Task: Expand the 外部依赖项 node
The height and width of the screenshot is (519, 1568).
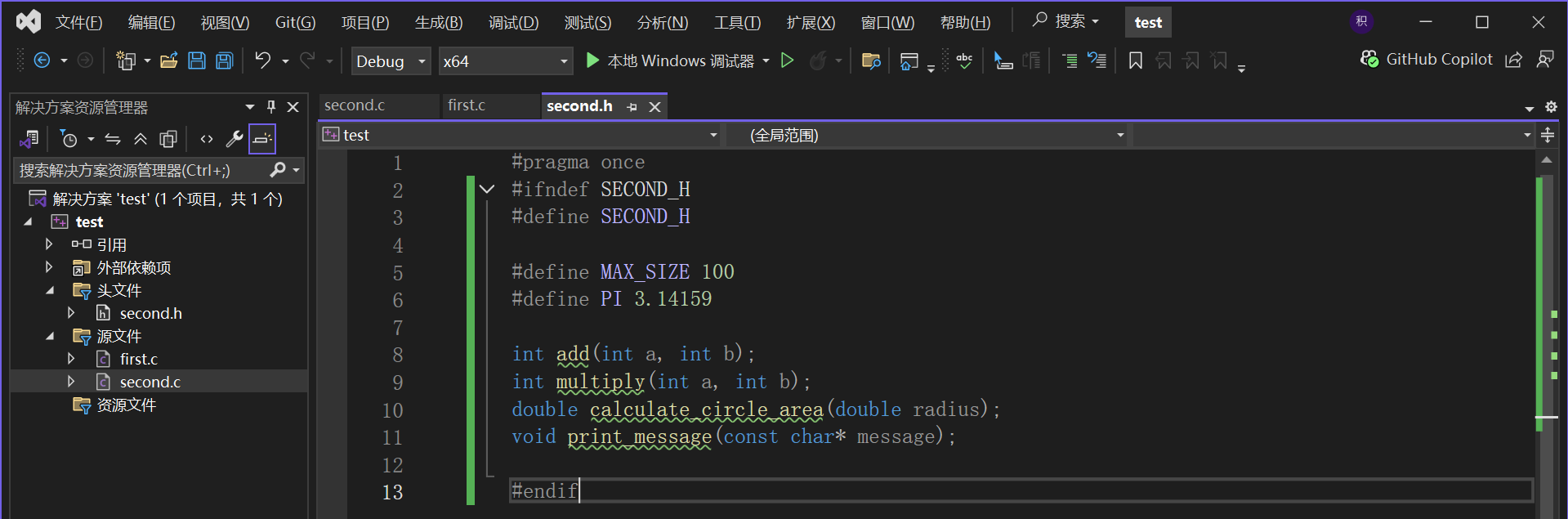Action: (x=49, y=267)
